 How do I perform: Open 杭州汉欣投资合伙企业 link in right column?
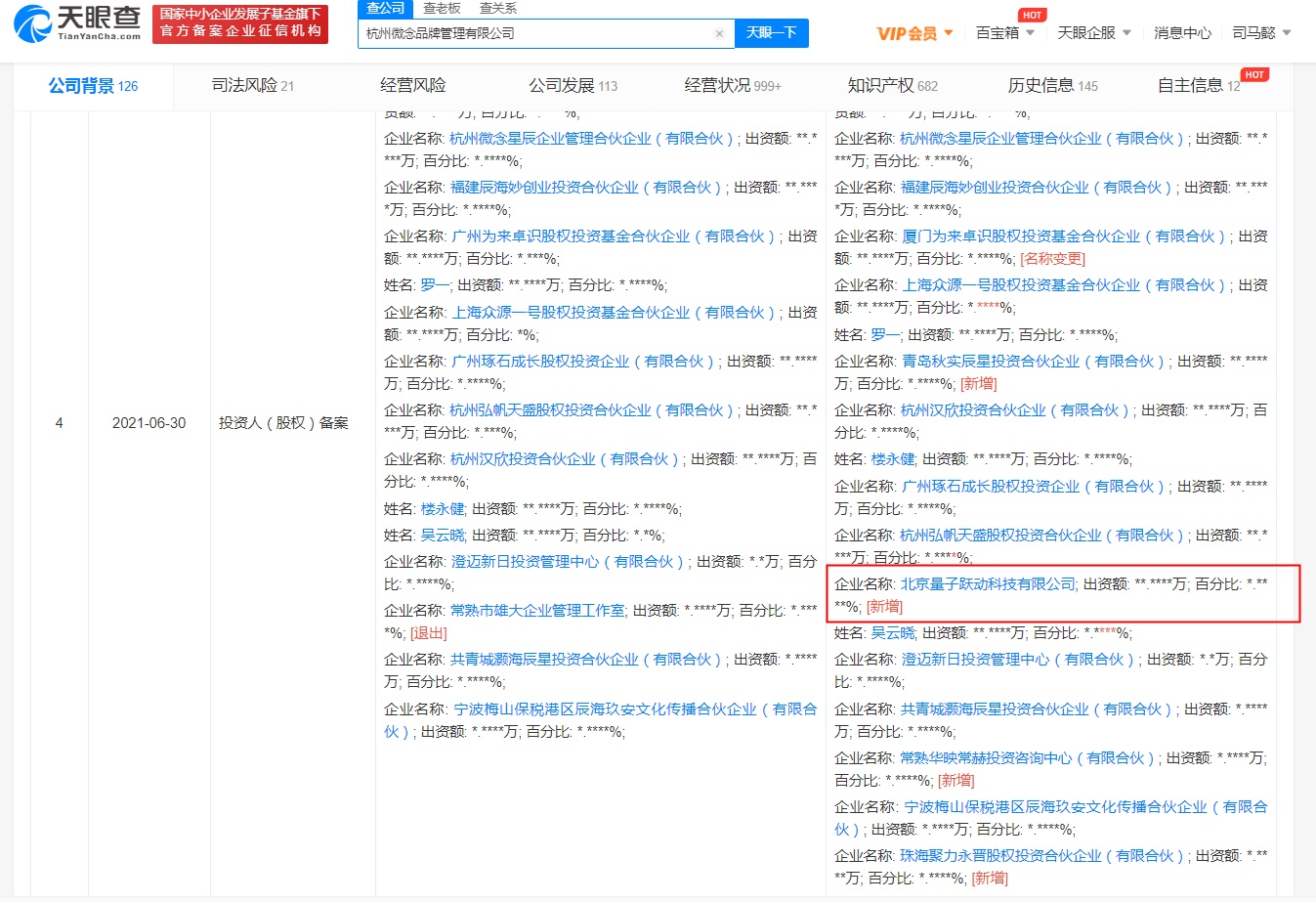click(1016, 410)
